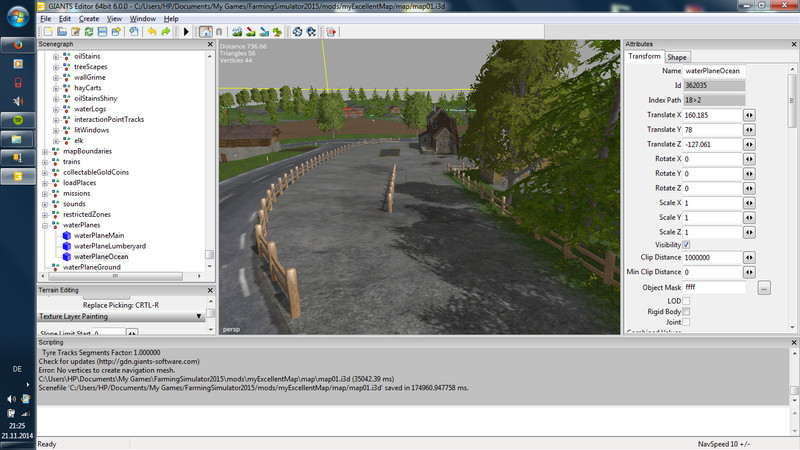
Task: Click the green reload arrows icon
Action: pos(89,32)
